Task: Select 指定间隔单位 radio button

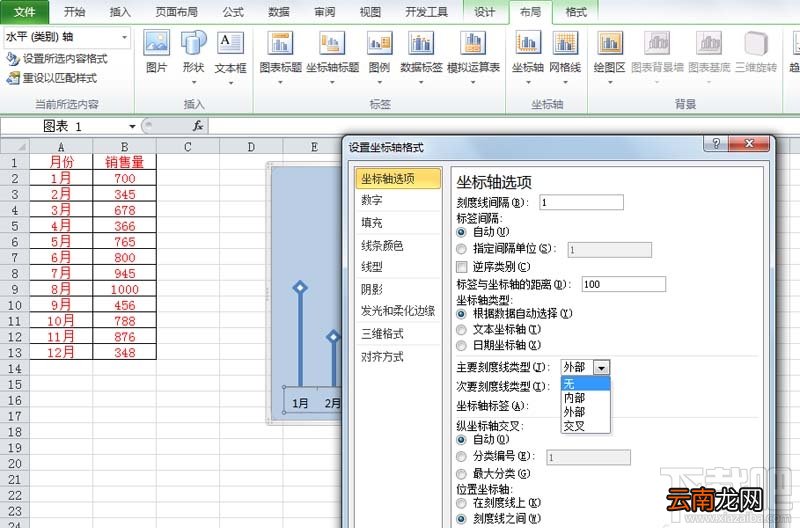Action: [461, 249]
